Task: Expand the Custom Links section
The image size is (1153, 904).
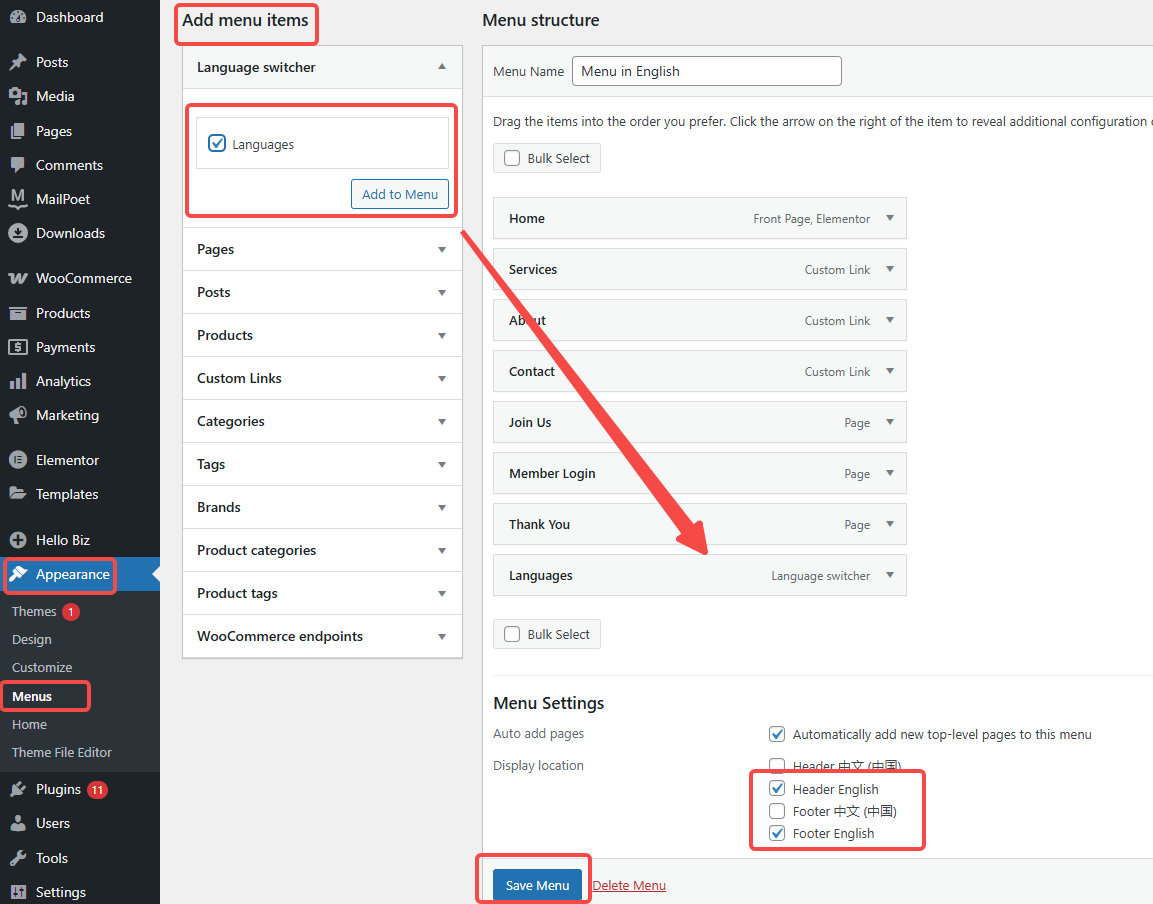Action: (441, 378)
